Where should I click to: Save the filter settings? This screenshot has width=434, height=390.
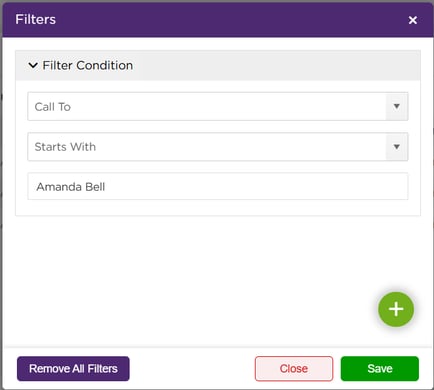click(380, 369)
